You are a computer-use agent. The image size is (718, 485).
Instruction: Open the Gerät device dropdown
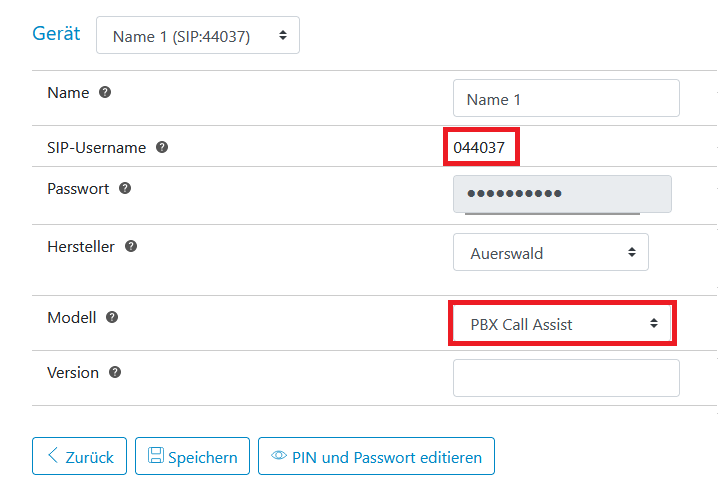tap(198, 35)
